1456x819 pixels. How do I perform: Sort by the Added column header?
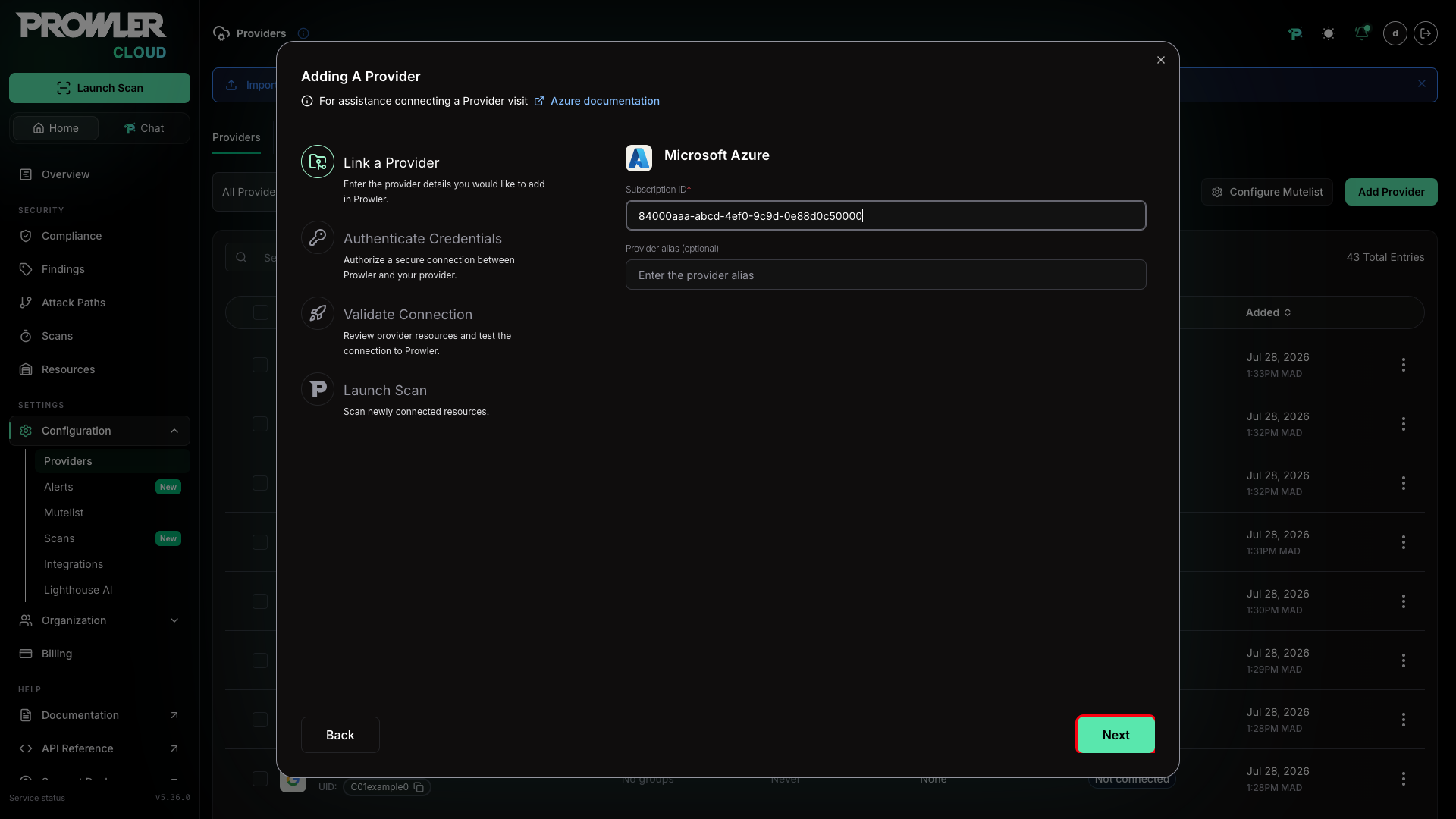(1268, 312)
